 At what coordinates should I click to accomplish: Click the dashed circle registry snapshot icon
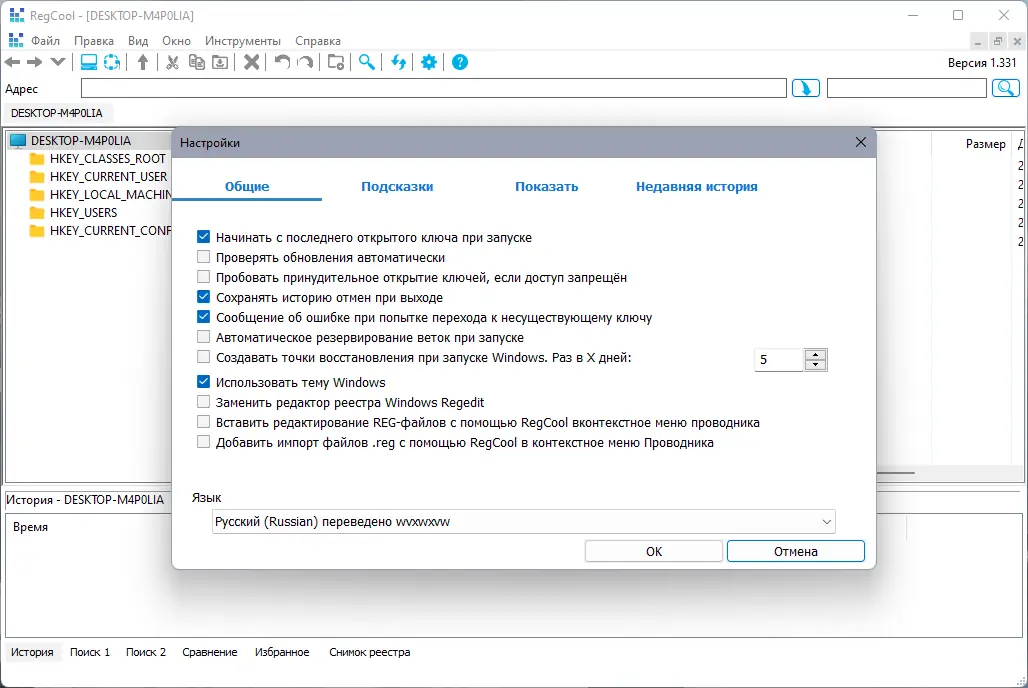click(x=112, y=62)
